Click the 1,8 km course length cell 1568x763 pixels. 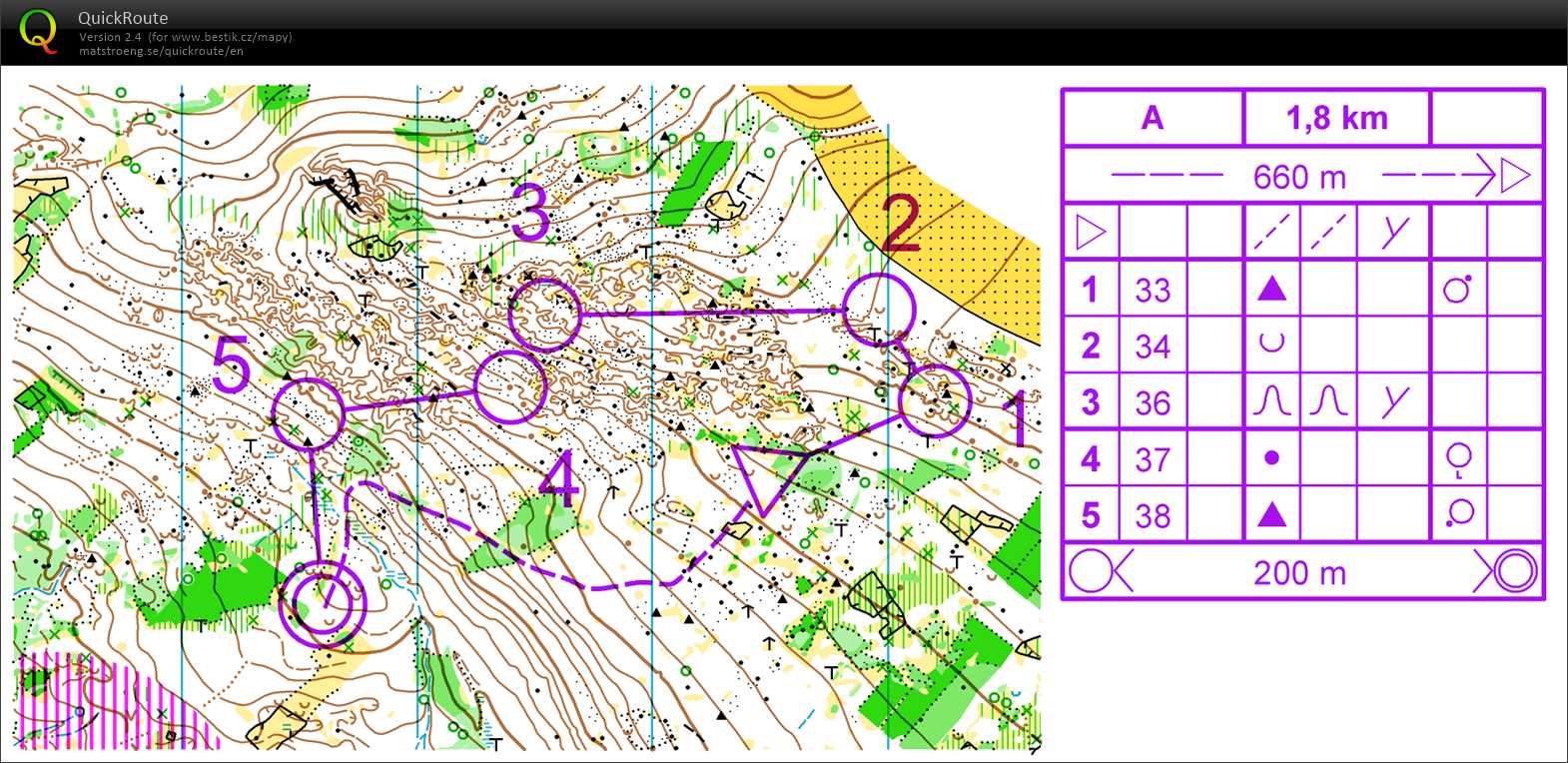coord(1336,118)
